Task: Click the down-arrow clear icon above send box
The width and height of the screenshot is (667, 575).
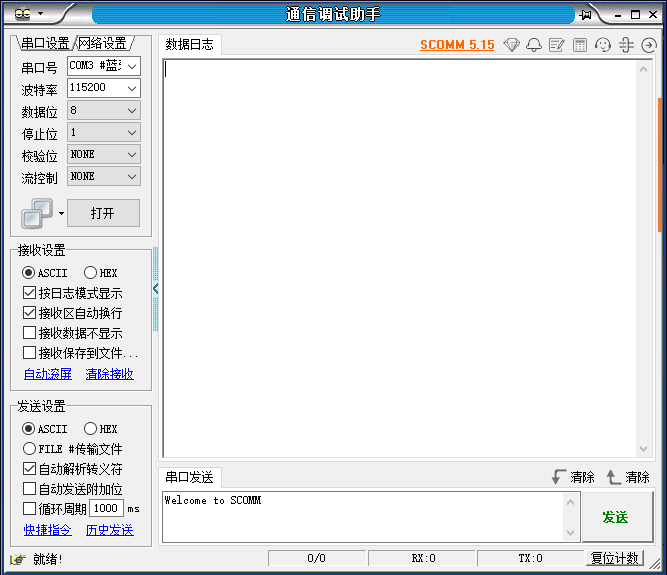Action: (x=558, y=477)
